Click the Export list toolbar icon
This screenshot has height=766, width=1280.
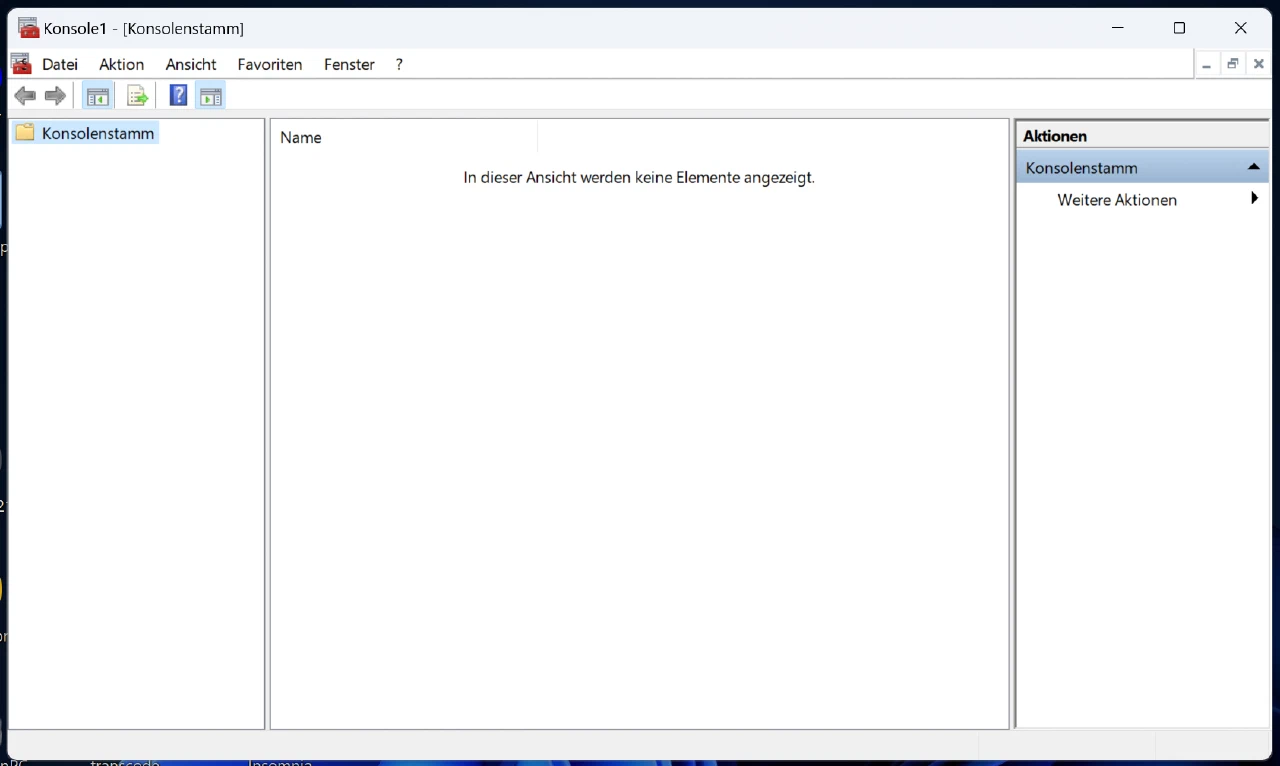click(137, 96)
